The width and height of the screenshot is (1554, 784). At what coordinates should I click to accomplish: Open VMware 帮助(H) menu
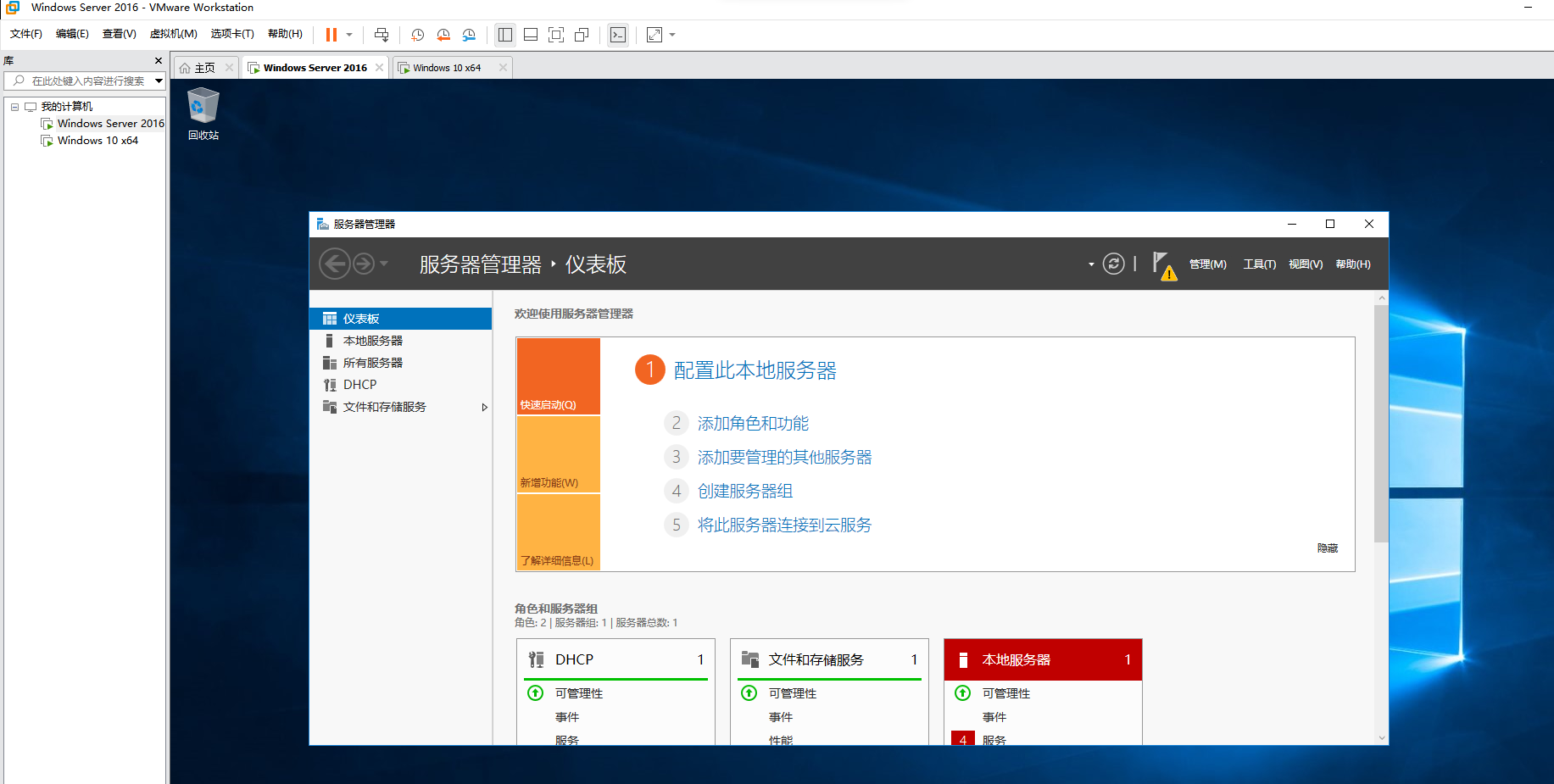click(285, 34)
